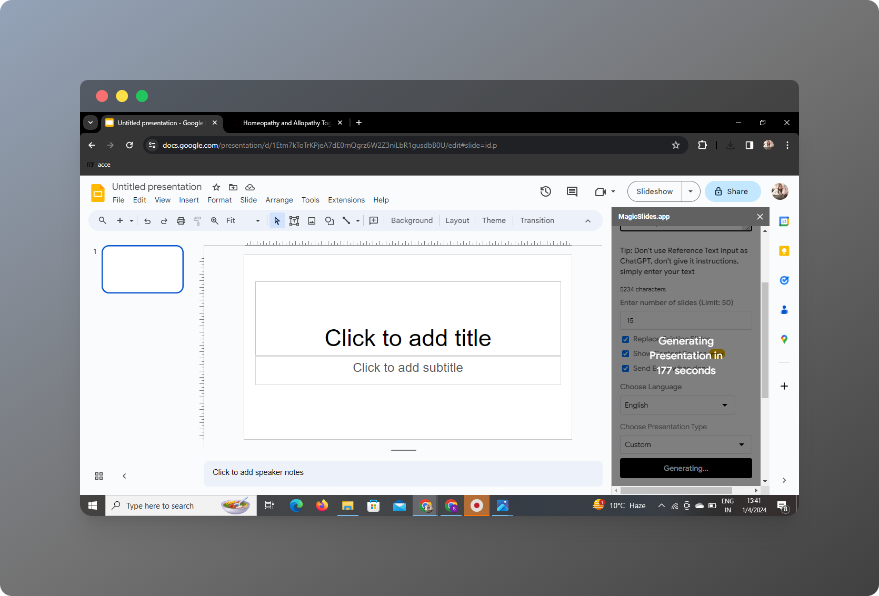Open the Fit zoom level dropdown
The image size is (879, 596).
click(x=242, y=220)
